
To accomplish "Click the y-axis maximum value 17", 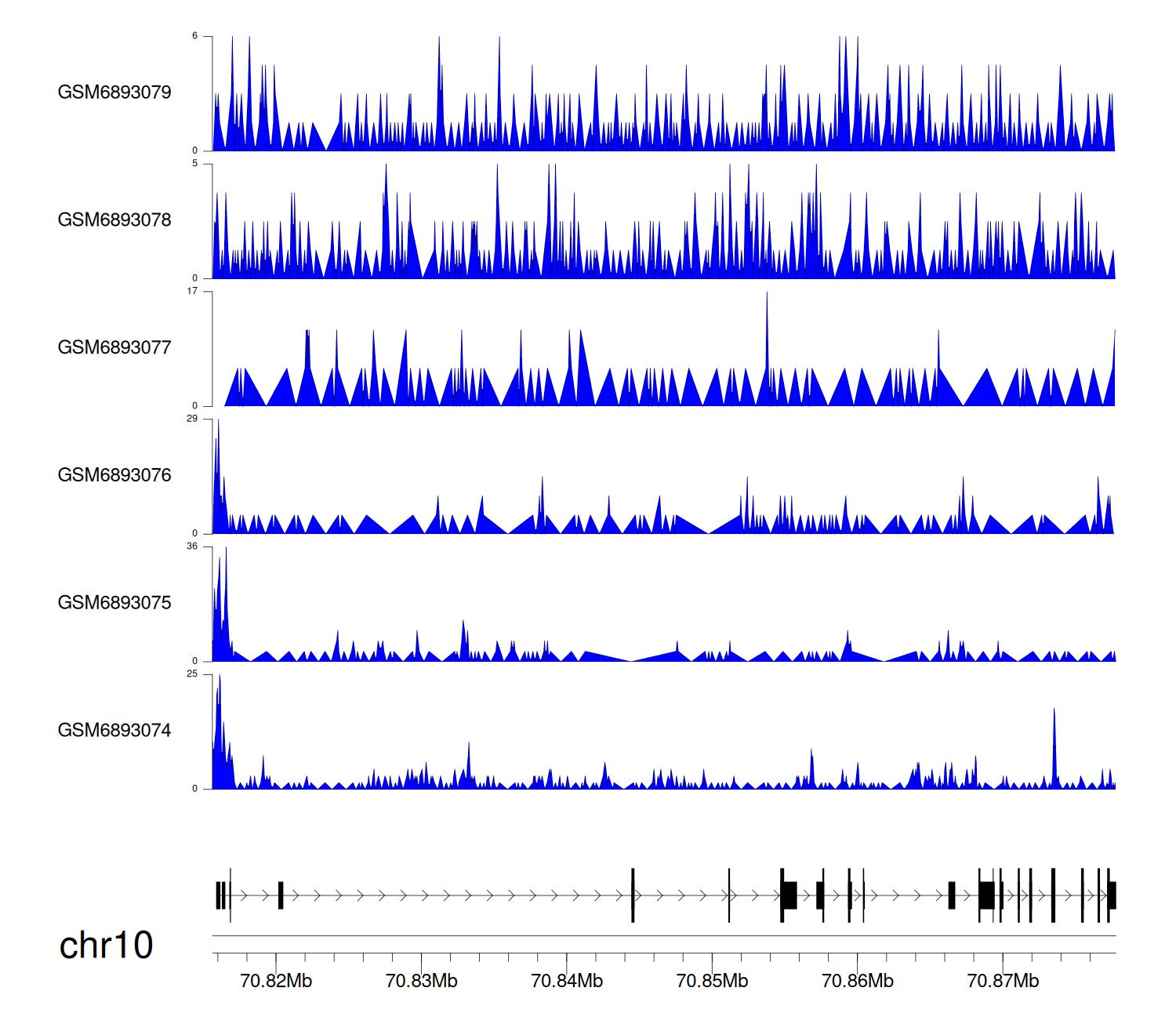I will [x=192, y=291].
